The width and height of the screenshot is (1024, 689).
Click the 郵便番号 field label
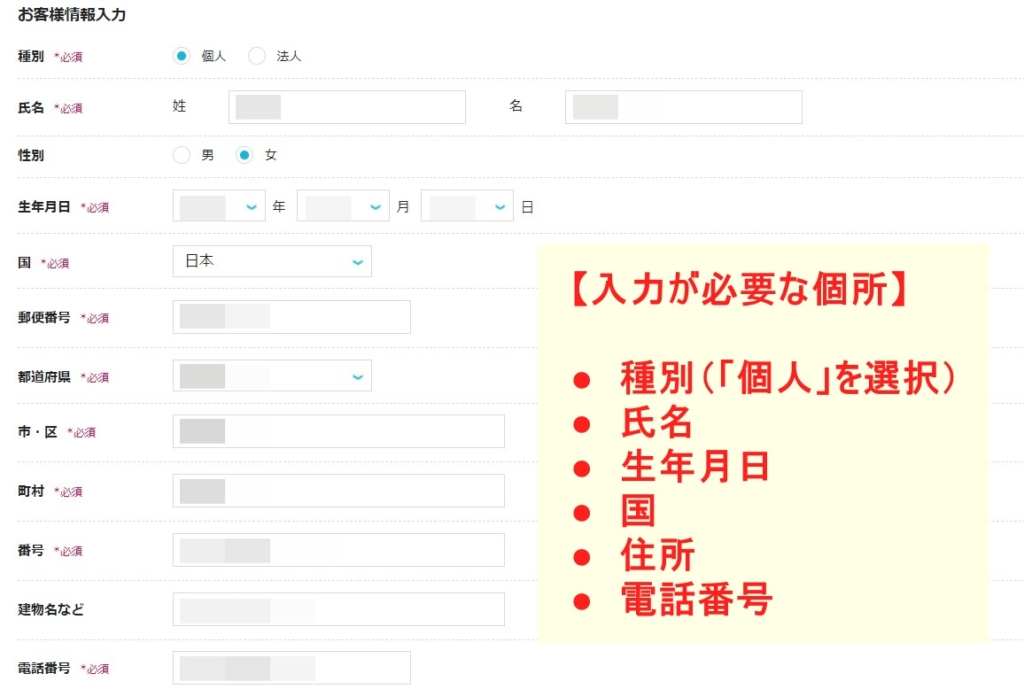tap(44, 317)
